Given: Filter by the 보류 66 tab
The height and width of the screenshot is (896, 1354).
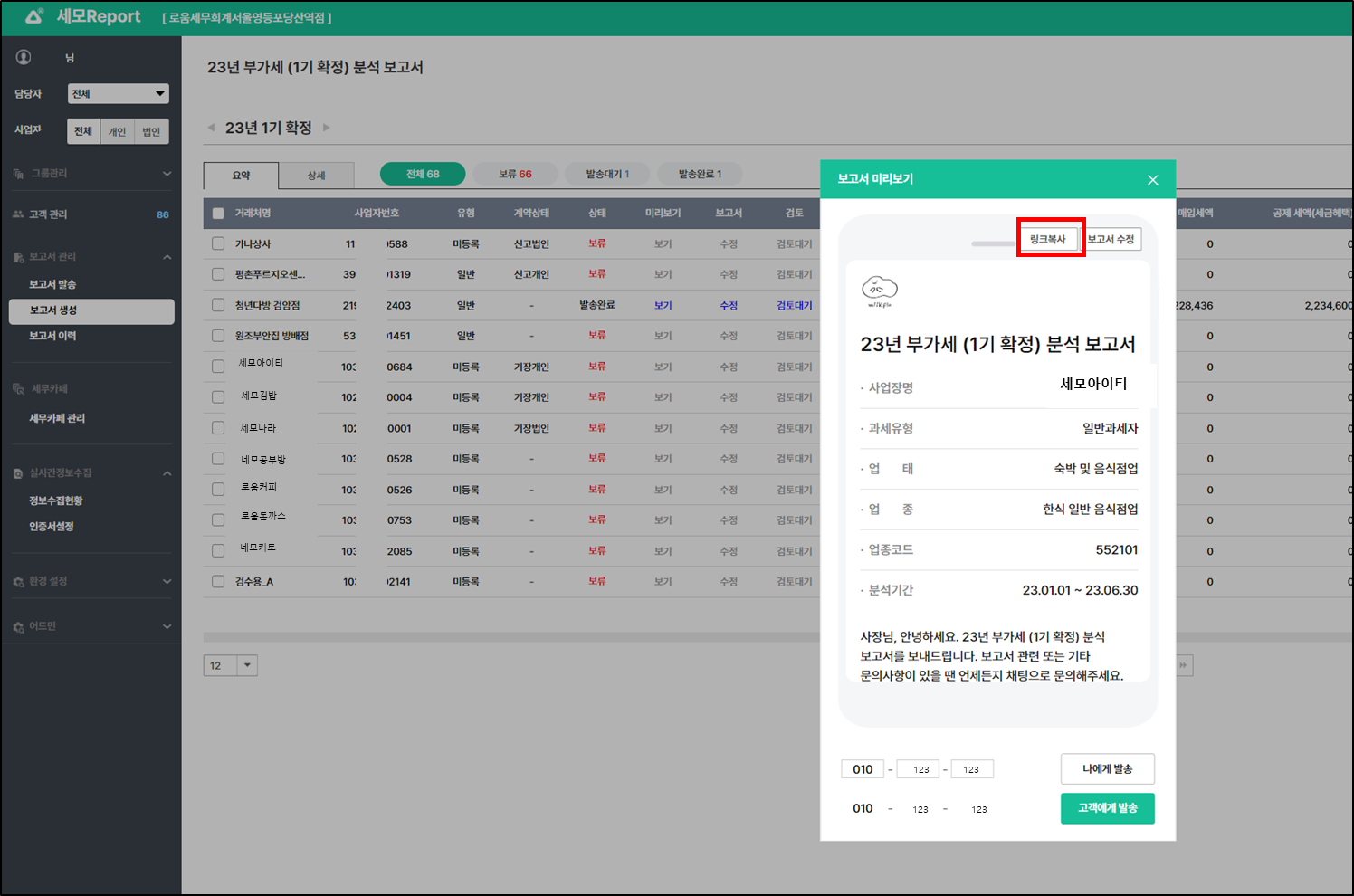Looking at the screenshot, I should coord(515,174).
